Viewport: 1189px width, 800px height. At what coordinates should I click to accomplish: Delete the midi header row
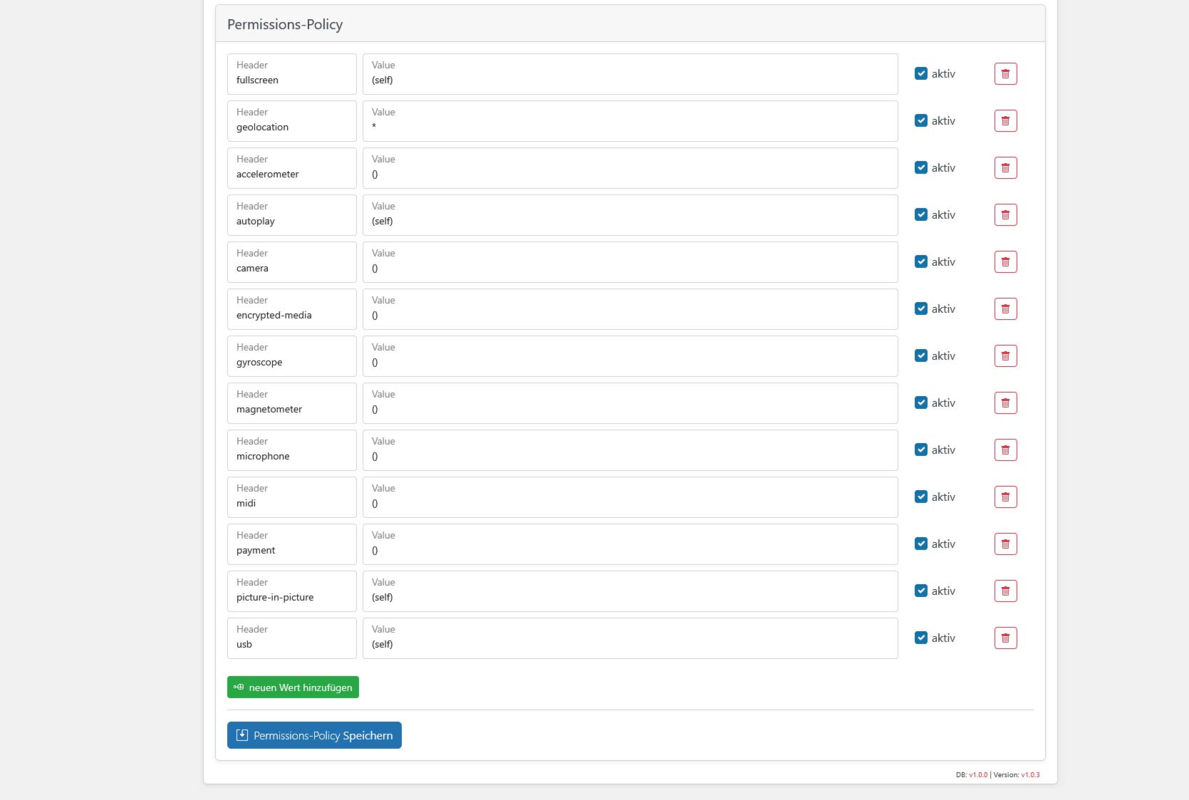click(1005, 497)
